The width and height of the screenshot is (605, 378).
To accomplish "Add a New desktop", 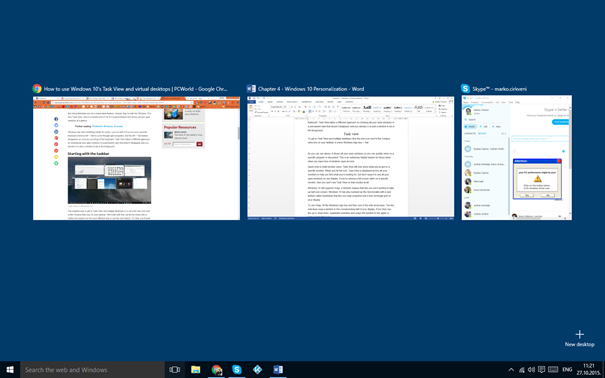I will (580, 339).
